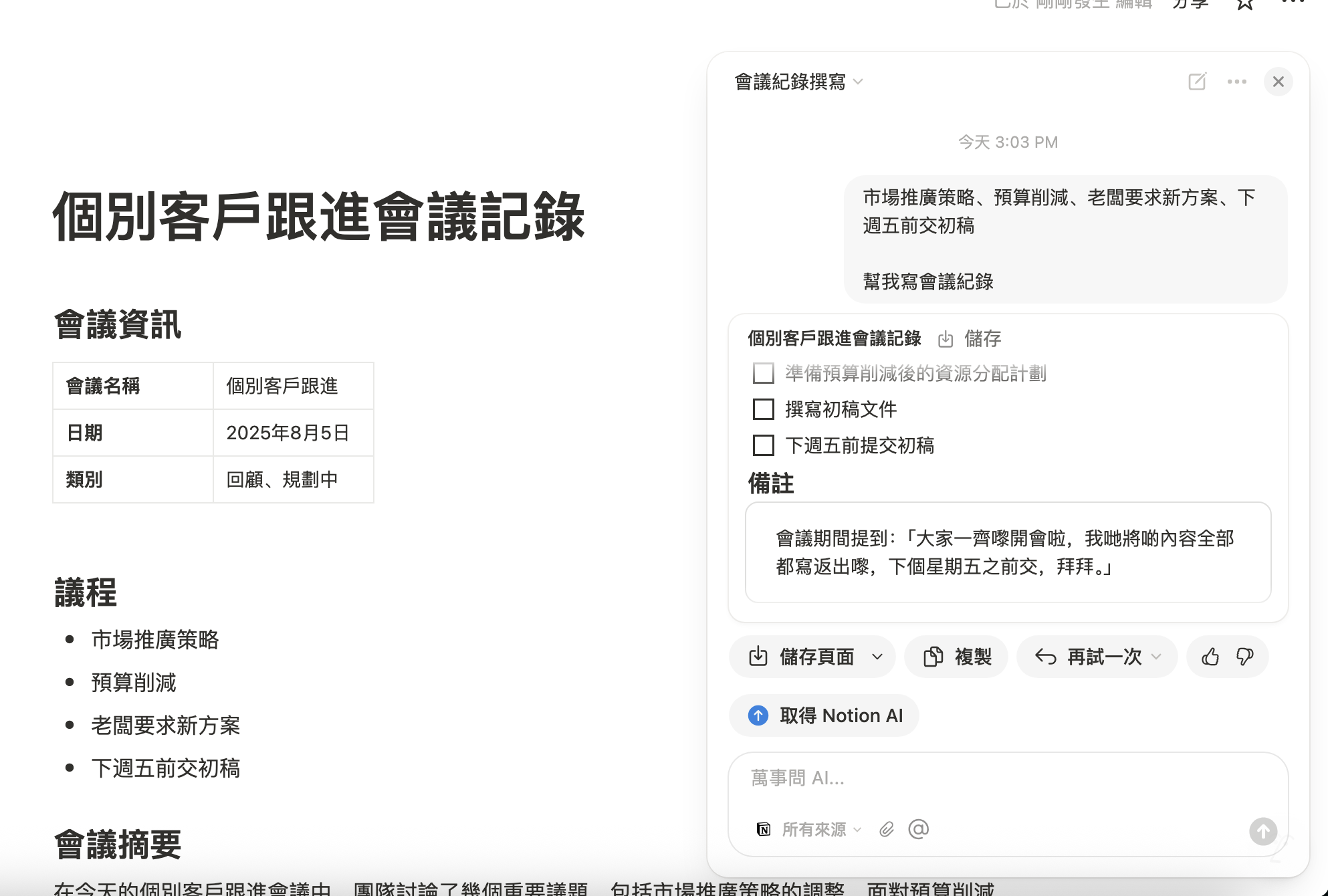This screenshot has height=896, width=1328.
Task: Check the 下週五前提交初稿 checkbox
Action: pyautogui.click(x=763, y=445)
